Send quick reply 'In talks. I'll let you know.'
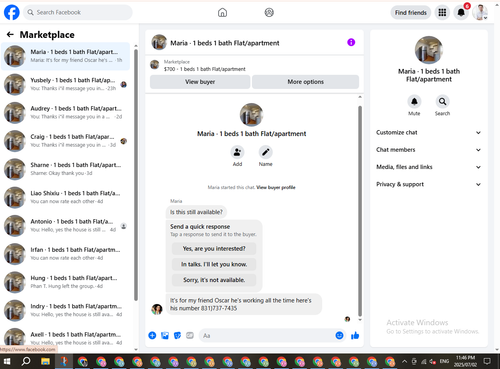Screen dimensions: 500x369 click(x=214, y=264)
